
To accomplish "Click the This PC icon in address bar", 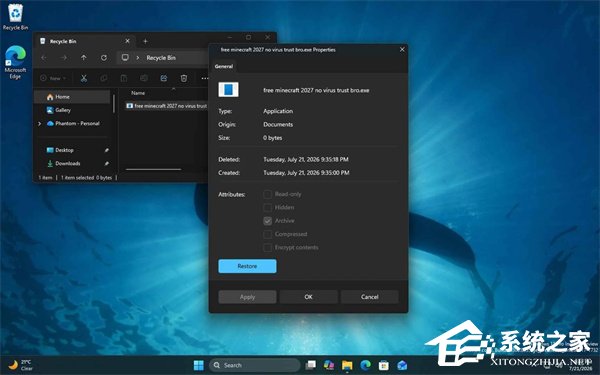I will pyautogui.click(x=125, y=58).
